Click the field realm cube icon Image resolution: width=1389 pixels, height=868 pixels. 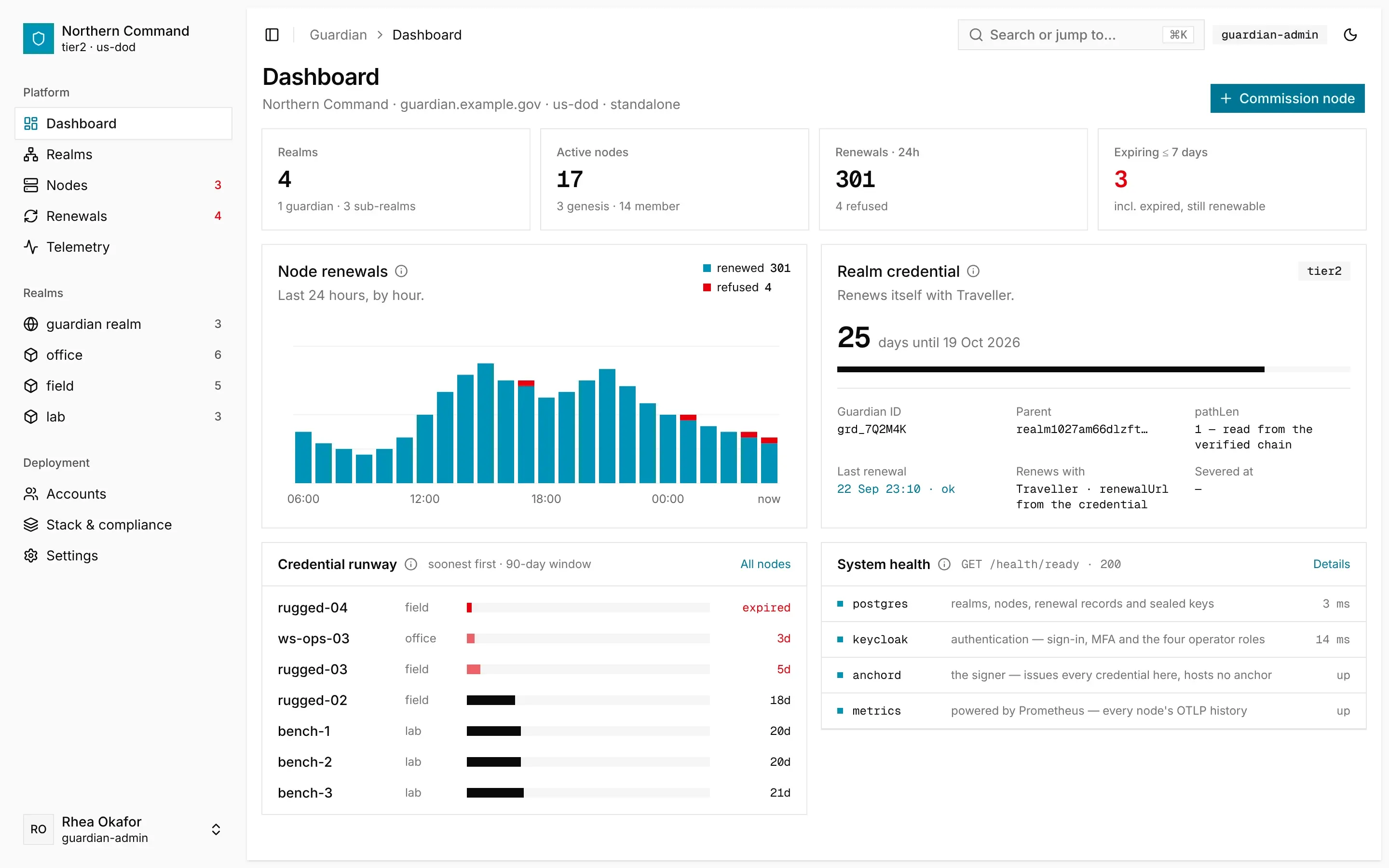coord(31,386)
